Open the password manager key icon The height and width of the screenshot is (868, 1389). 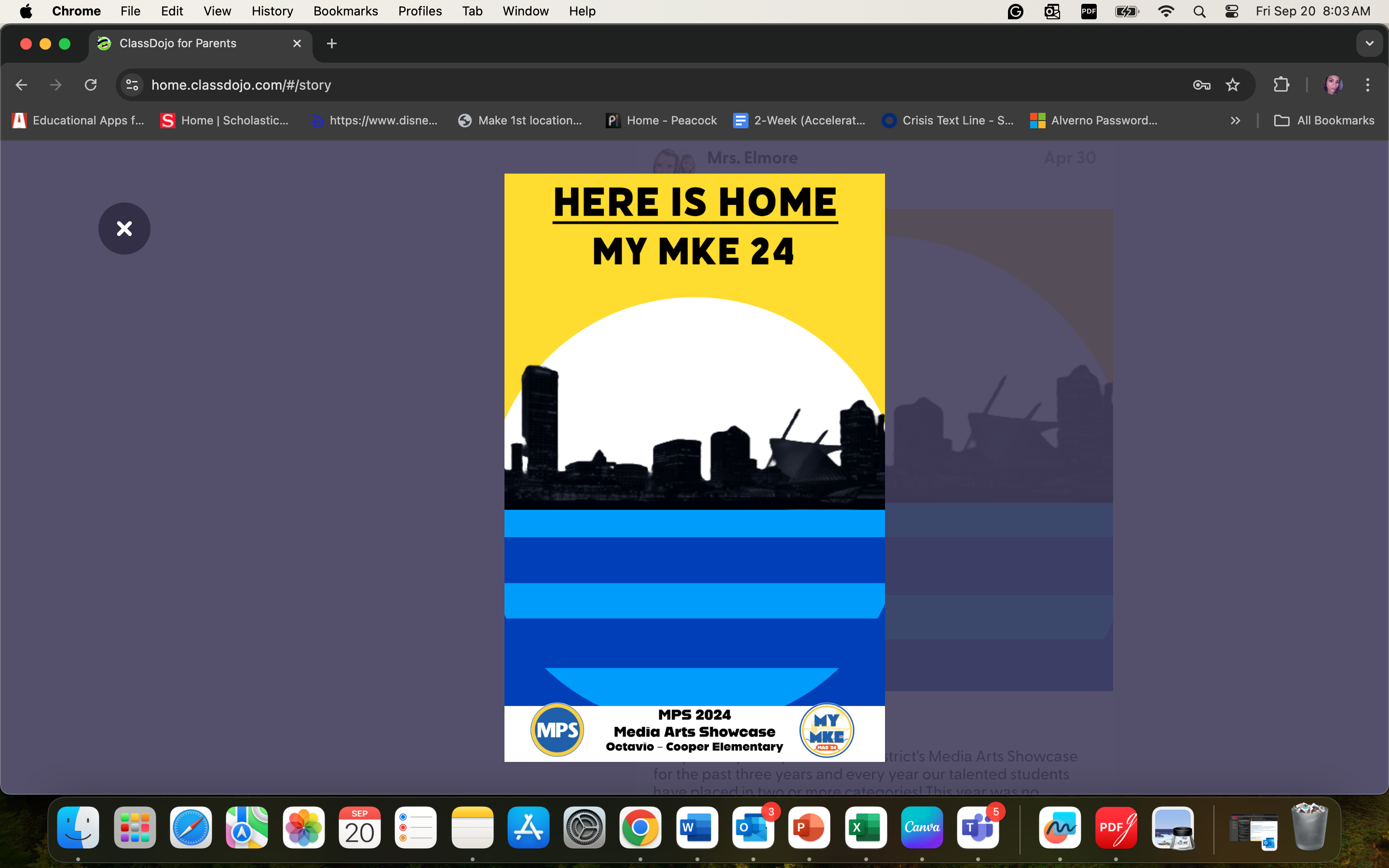point(1201,85)
